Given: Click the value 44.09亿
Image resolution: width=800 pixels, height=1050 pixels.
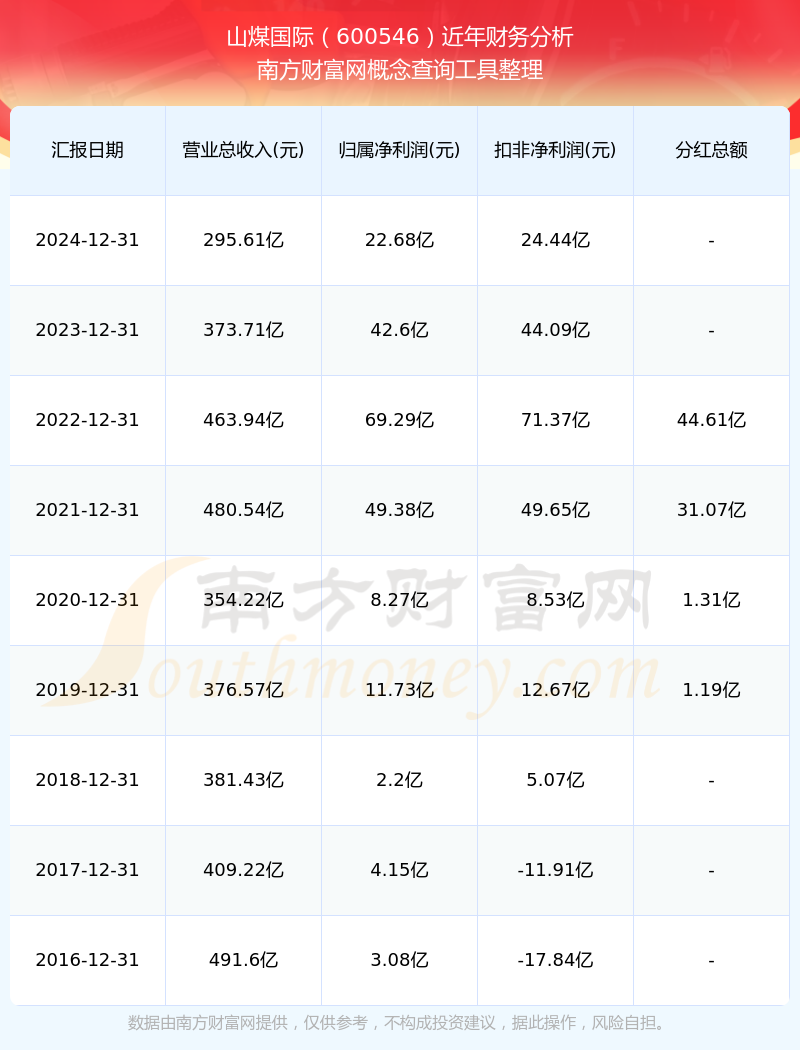Looking at the screenshot, I should 556,330.
